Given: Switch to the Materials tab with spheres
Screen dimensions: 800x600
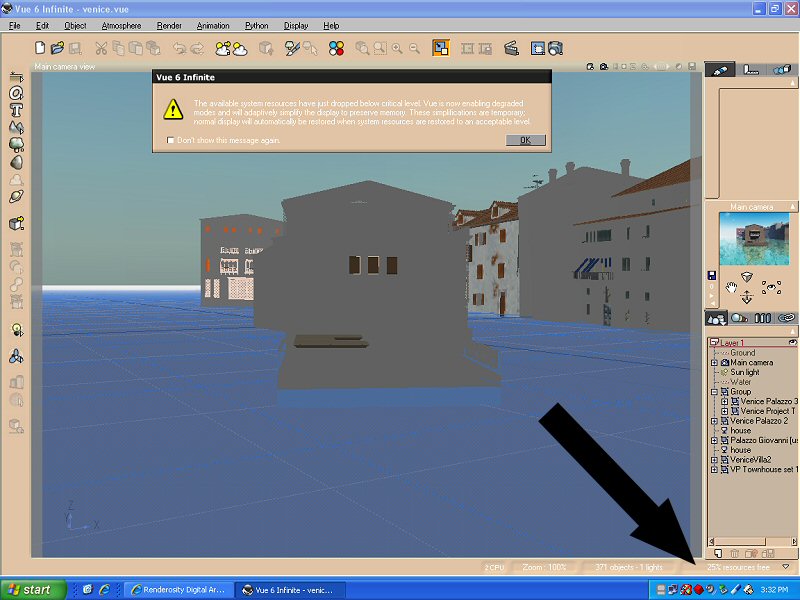Looking at the screenshot, I should tap(739, 318).
